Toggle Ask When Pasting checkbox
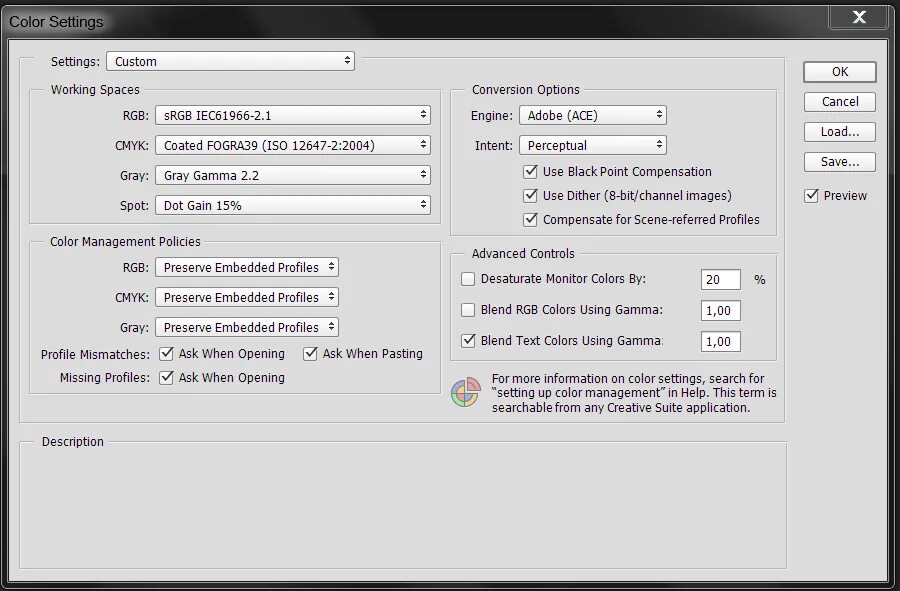The height and width of the screenshot is (591, 900). pyautogui.click(x=311, y=353)
